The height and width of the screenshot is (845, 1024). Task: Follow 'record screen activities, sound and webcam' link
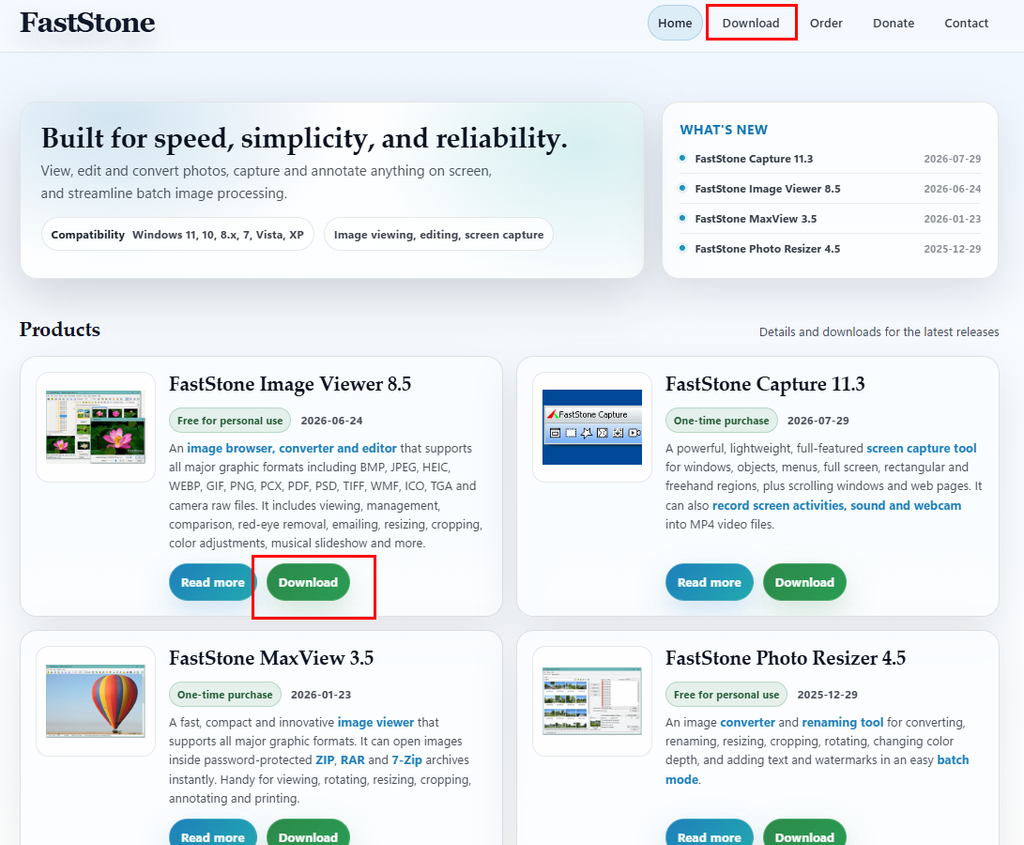(x=837, y=505)
